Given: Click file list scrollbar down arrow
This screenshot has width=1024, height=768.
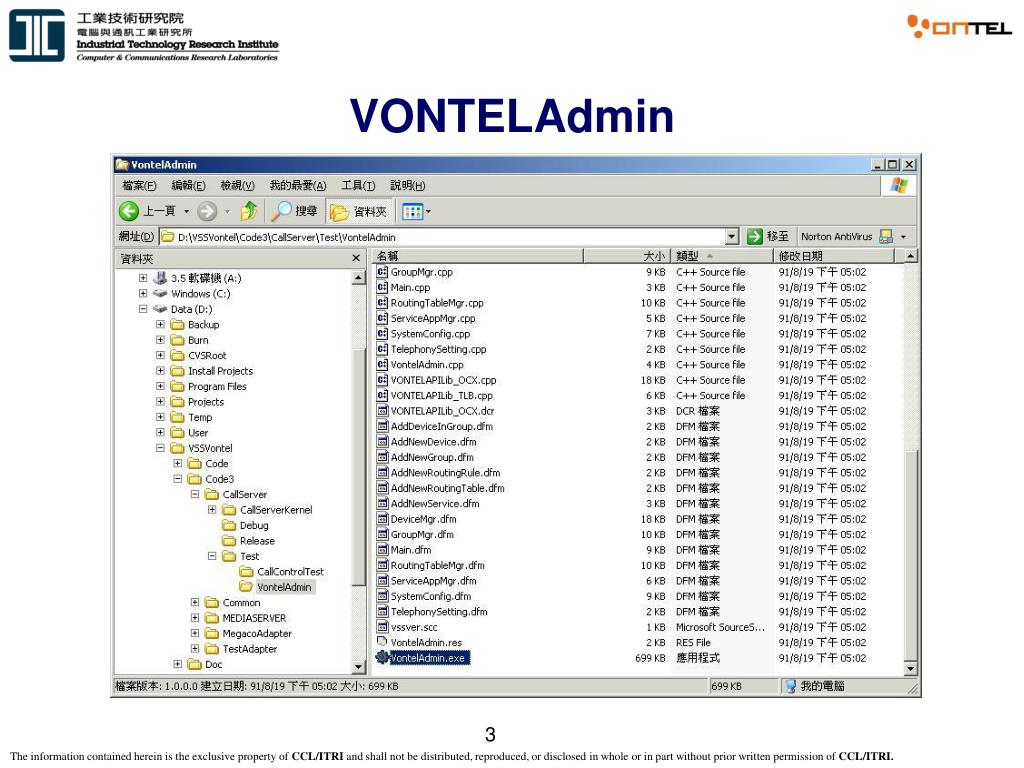Looking at the screenshot, I should coord(910,668).
